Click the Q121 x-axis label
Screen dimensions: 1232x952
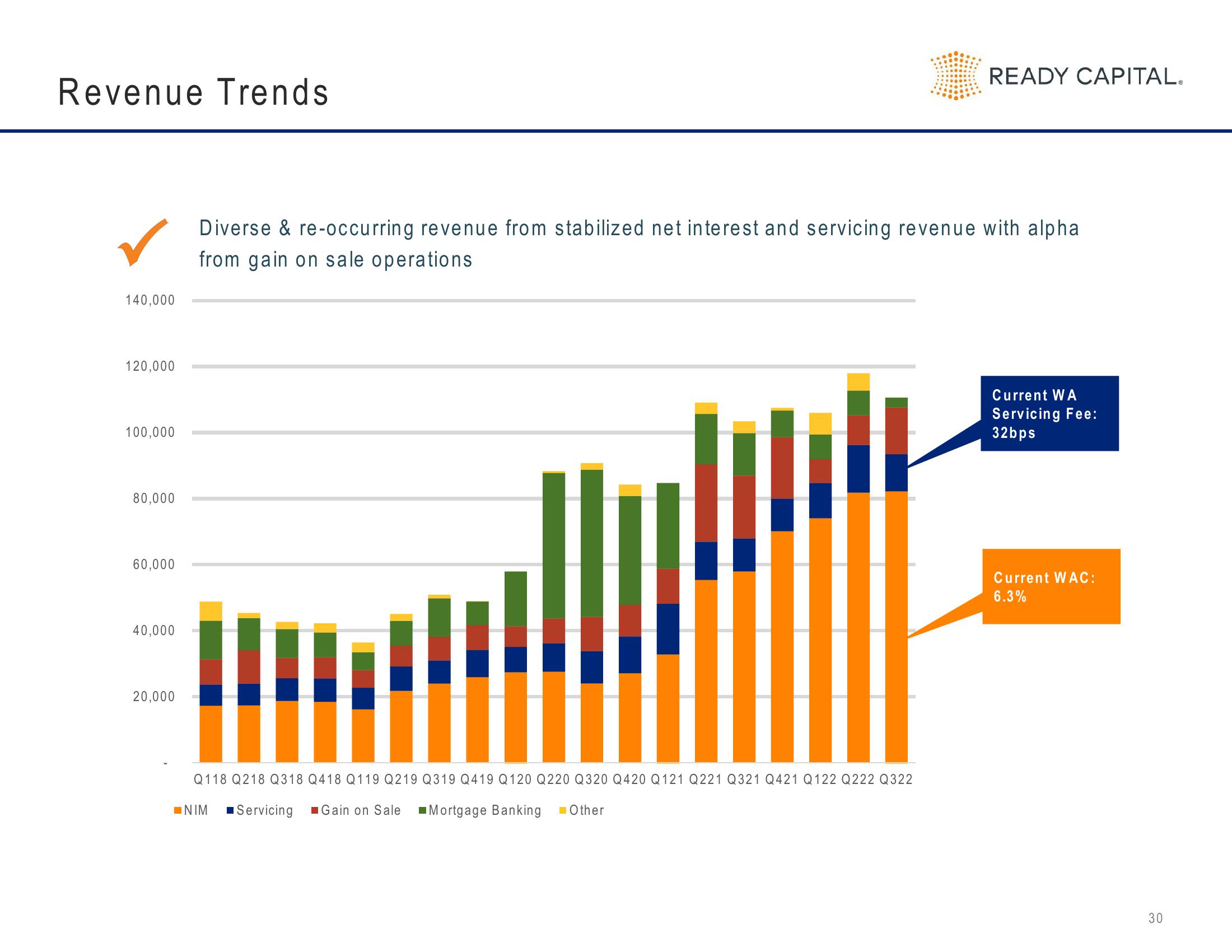(x=668, y=780)
